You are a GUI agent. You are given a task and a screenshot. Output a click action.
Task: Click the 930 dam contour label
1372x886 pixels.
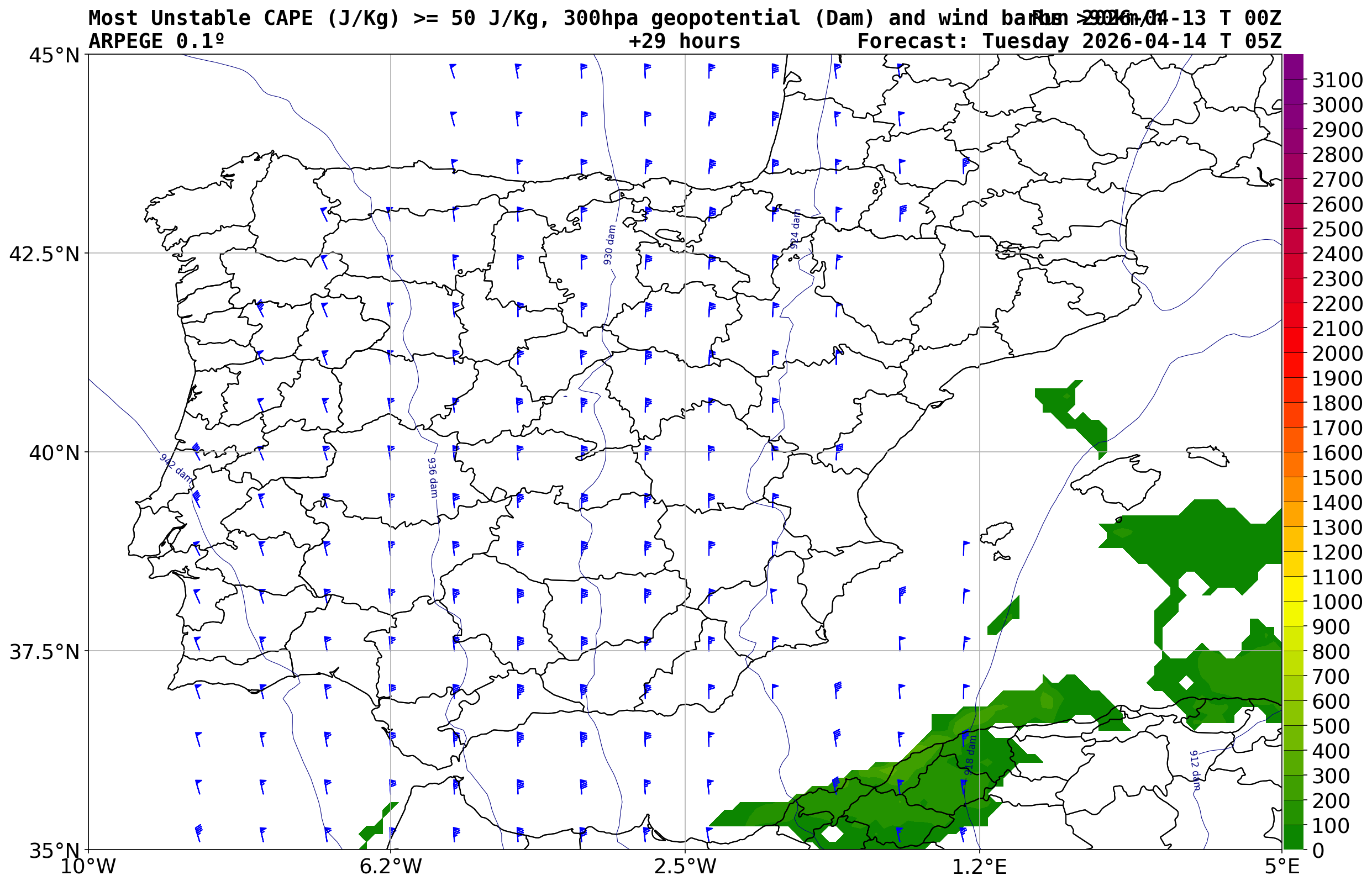(x=609, y=245)
